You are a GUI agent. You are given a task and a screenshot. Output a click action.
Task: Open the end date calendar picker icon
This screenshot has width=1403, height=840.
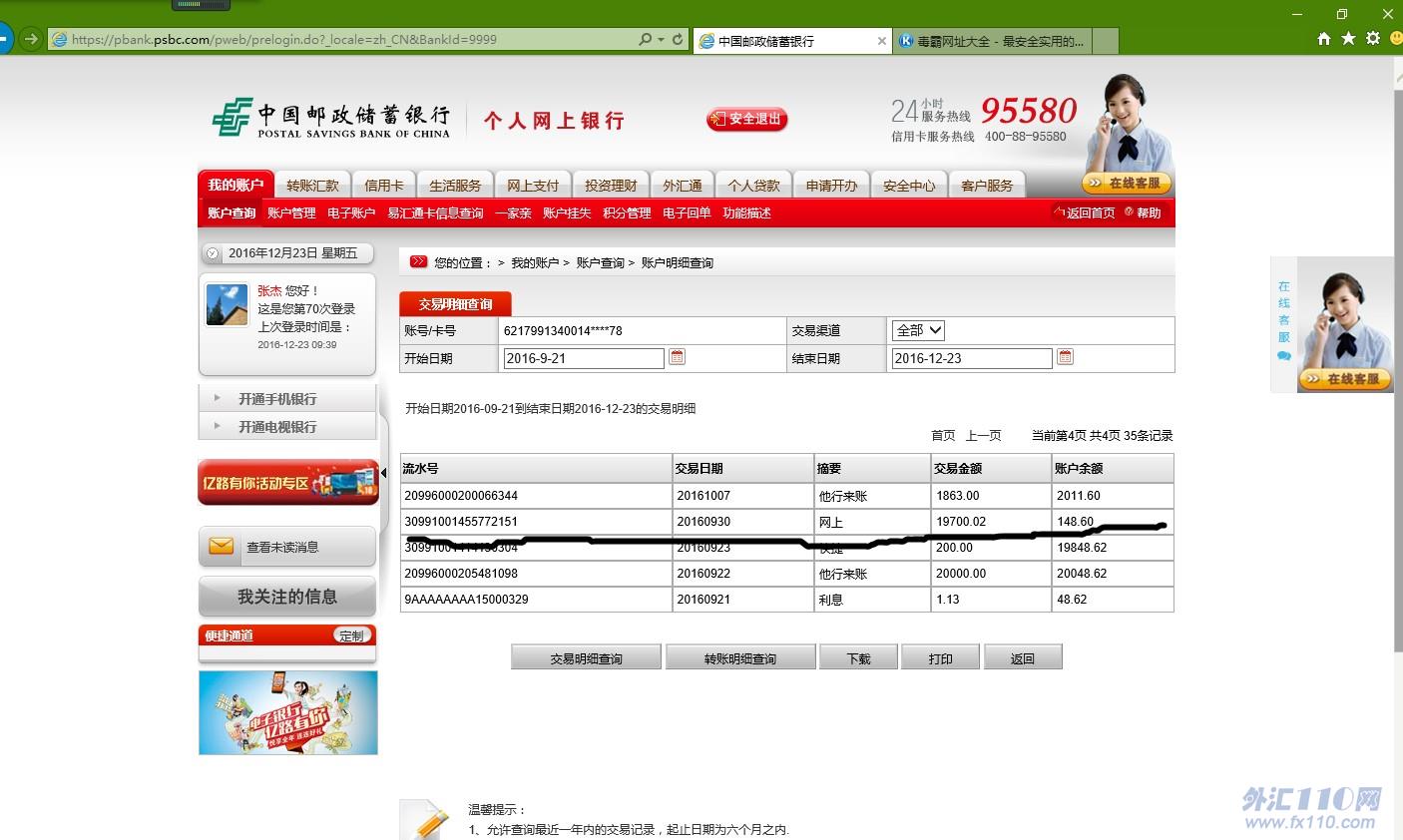[x=1065, y=357]
